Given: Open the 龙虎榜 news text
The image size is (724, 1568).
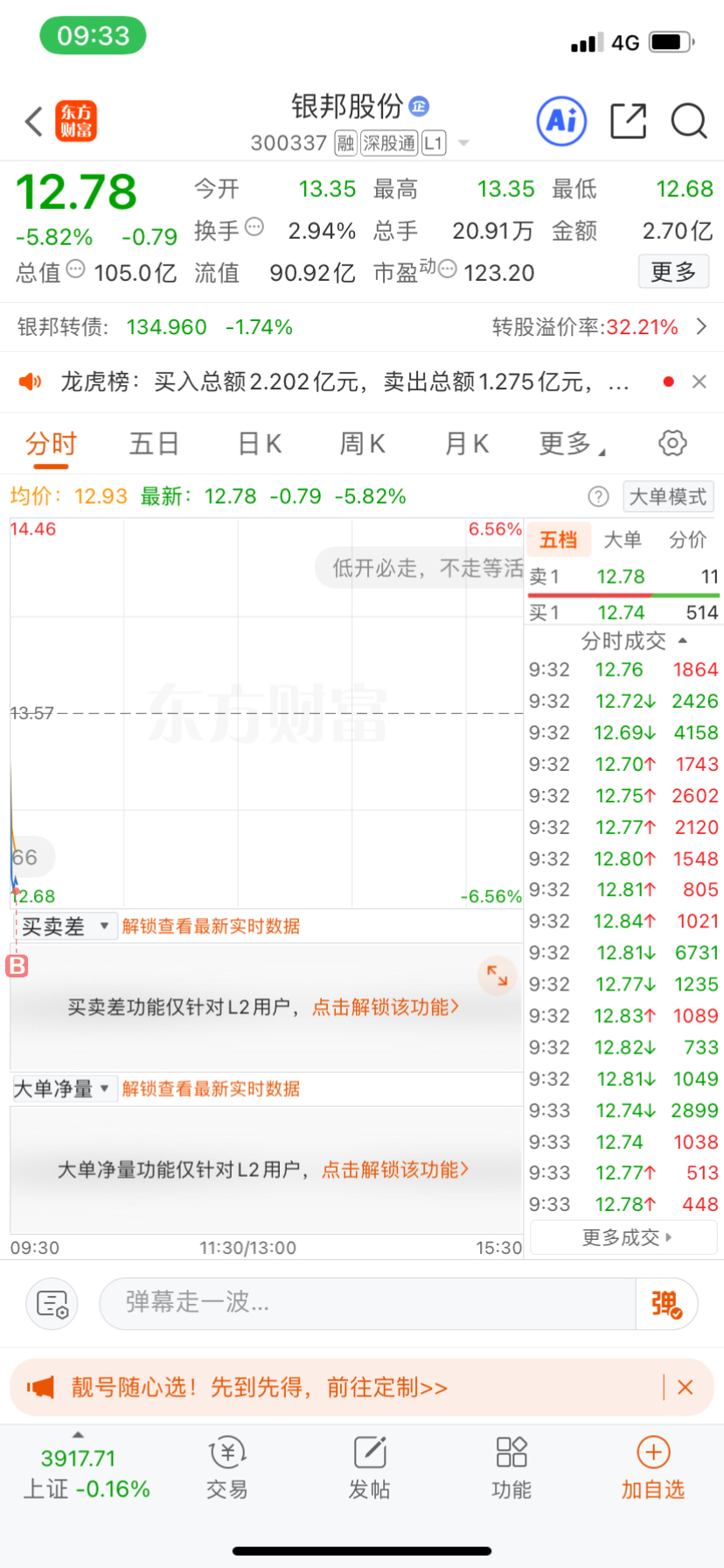Looking at the screenshot, I should click(345, 381).
